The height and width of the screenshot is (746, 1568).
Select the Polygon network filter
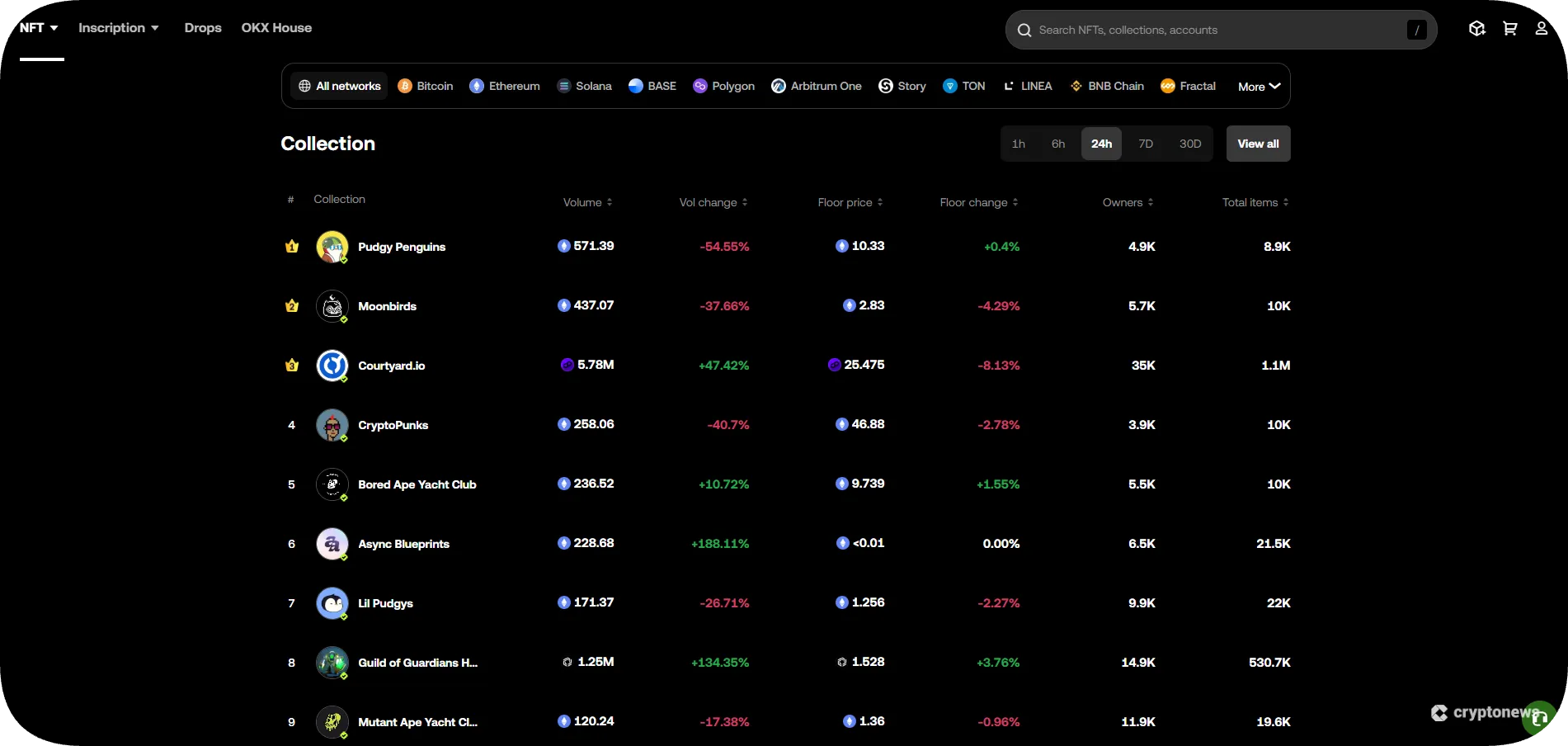pyautogui.click(x=723, y=86)
